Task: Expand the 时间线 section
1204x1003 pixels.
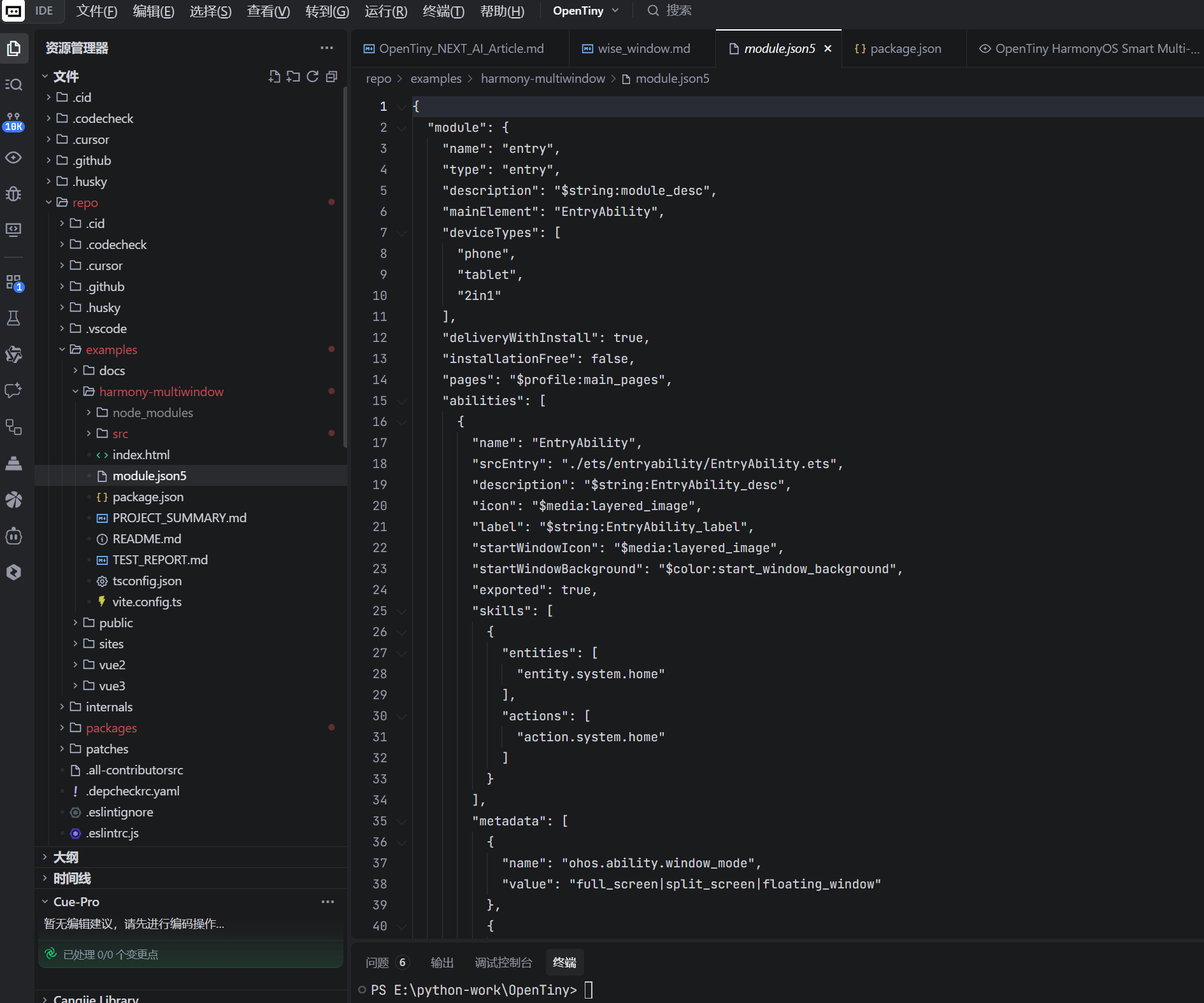Action: 45,878
